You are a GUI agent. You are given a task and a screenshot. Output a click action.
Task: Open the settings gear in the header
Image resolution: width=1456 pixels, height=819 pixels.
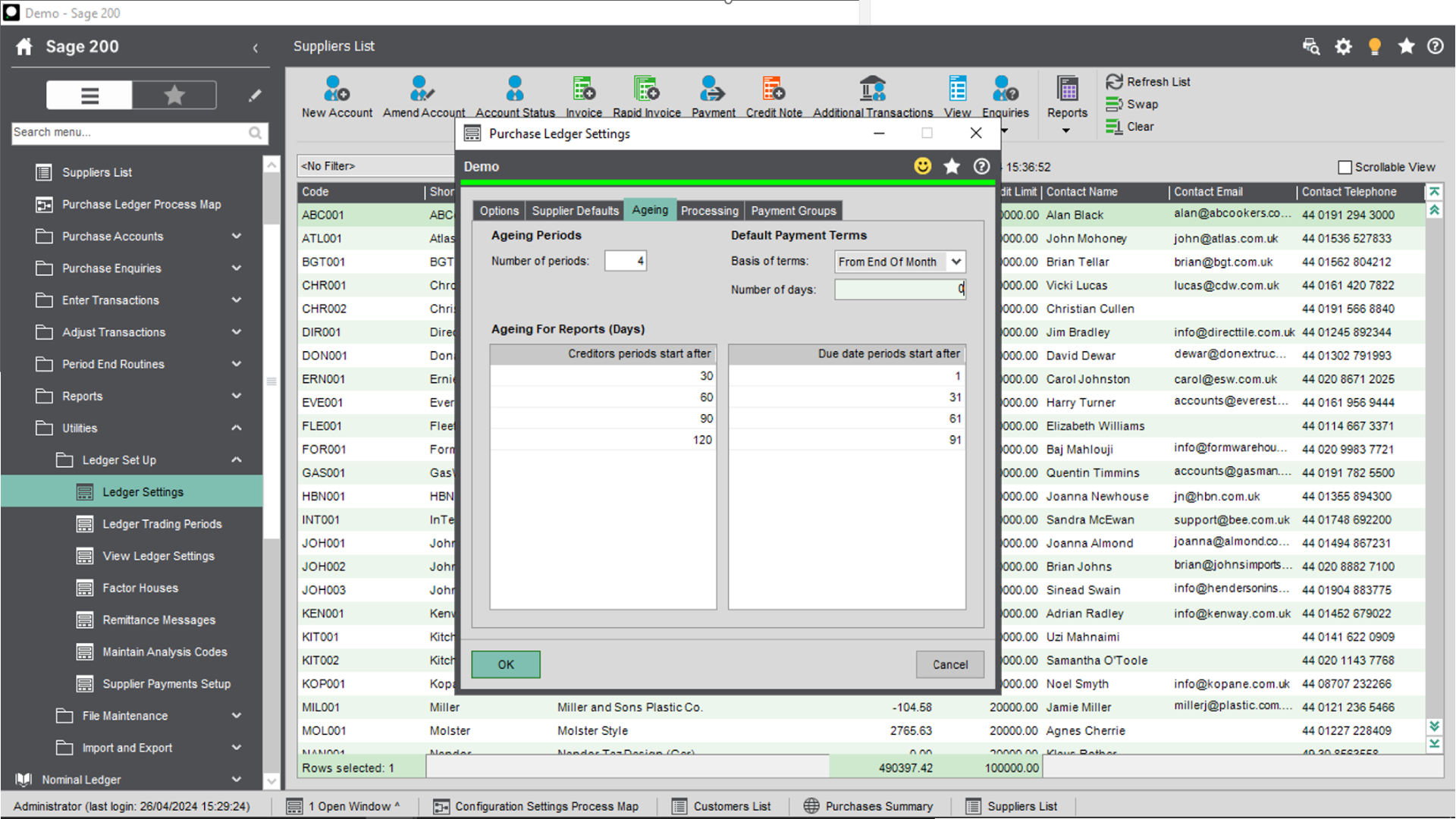(1343, 47)
